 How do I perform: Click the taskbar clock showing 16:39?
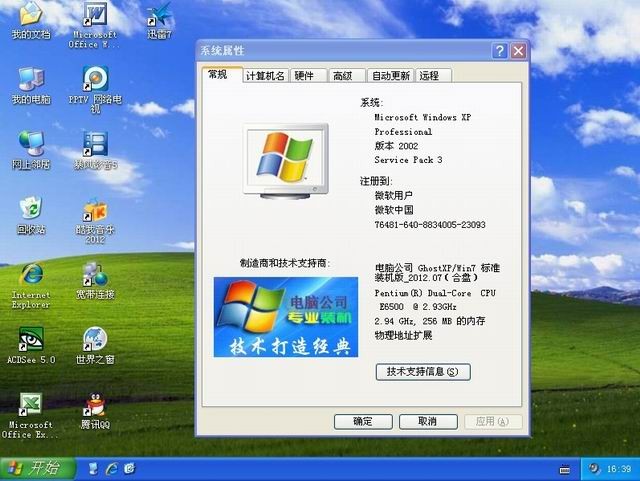click(619, 469)
